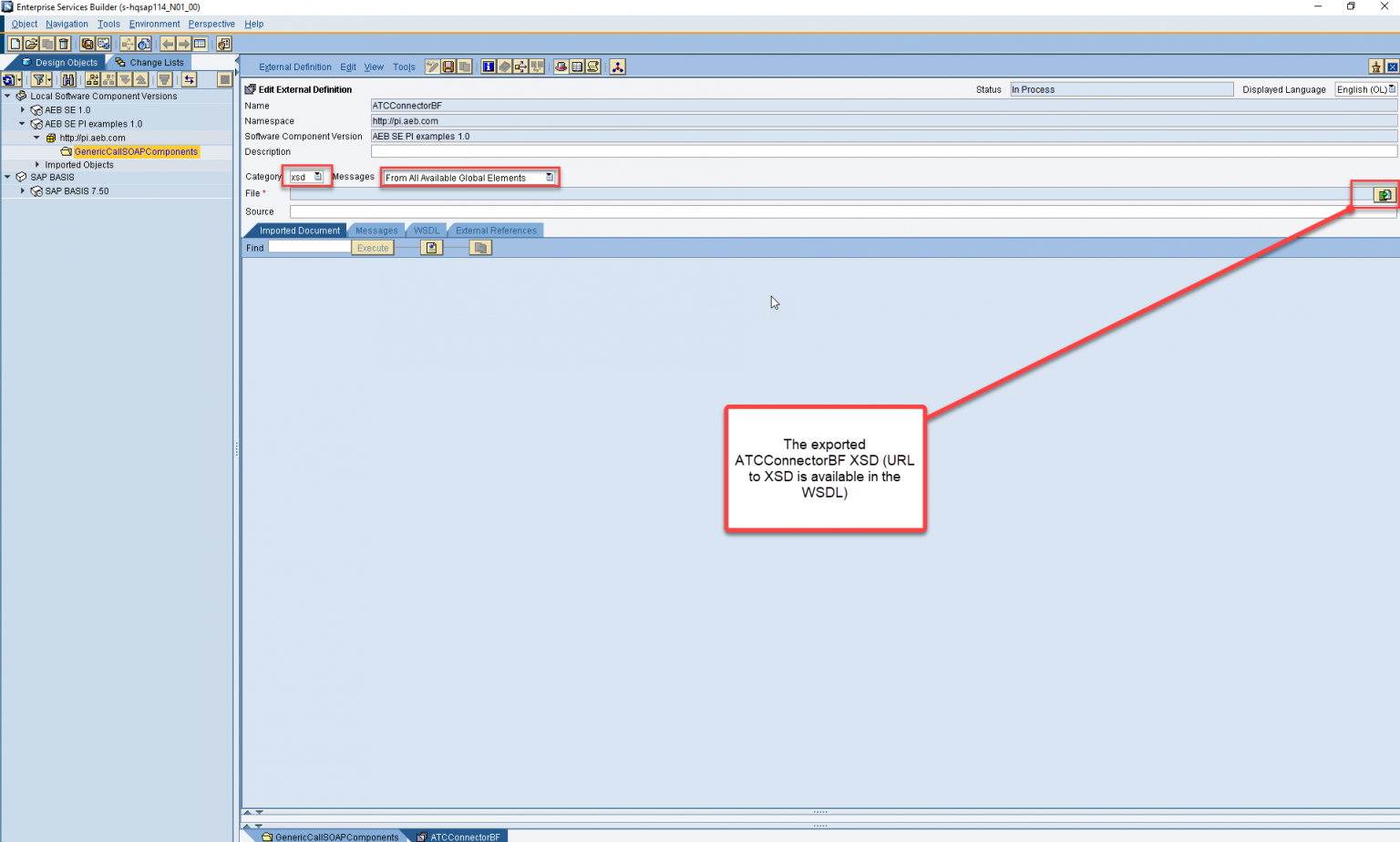Click inside the Find input field
This screenshot has width=1400, height=842.
pos(308,247)
